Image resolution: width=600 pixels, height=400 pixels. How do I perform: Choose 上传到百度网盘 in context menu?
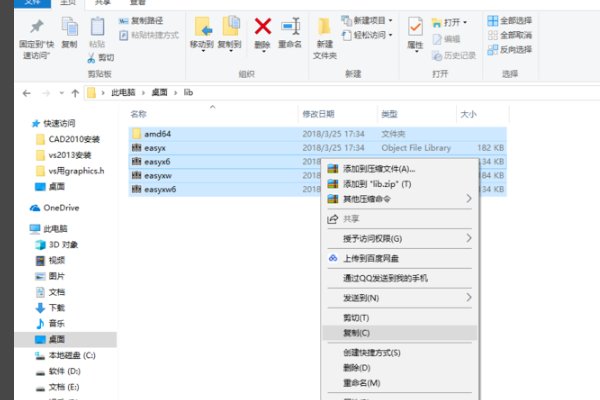click(x=399, y=258)
